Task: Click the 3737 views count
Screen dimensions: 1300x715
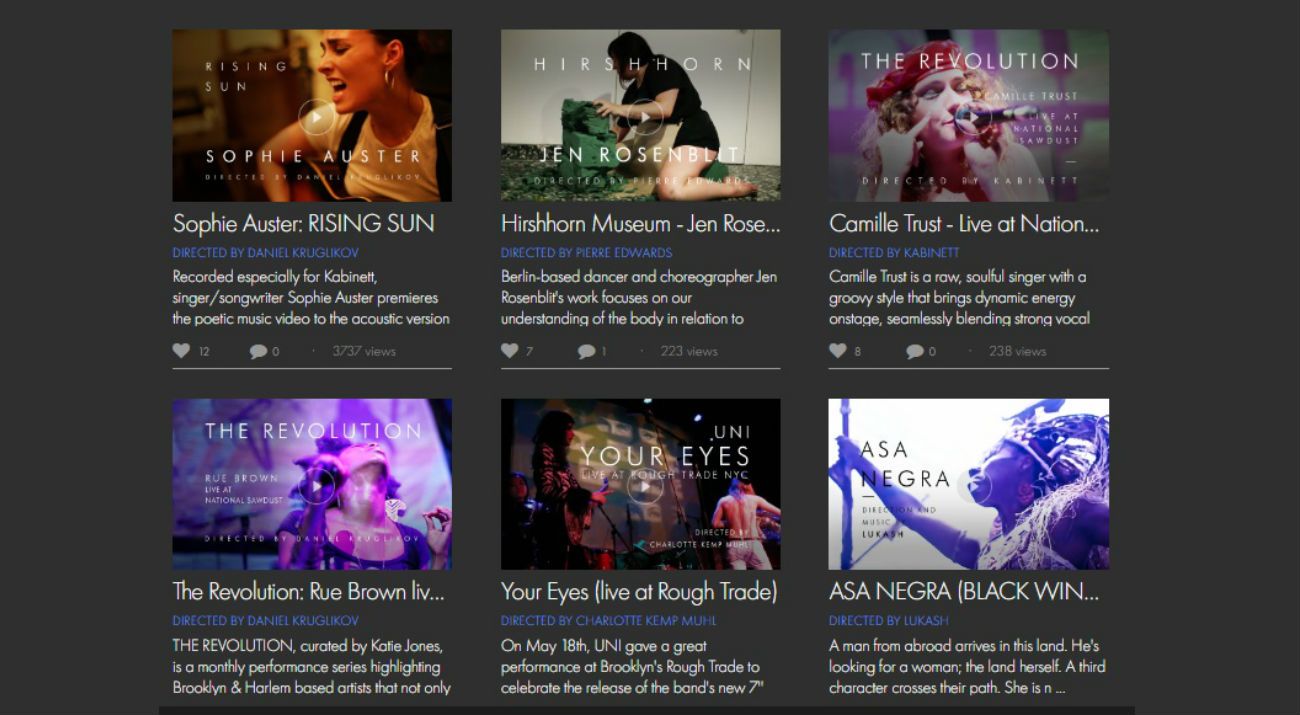Action: [364, 351]
